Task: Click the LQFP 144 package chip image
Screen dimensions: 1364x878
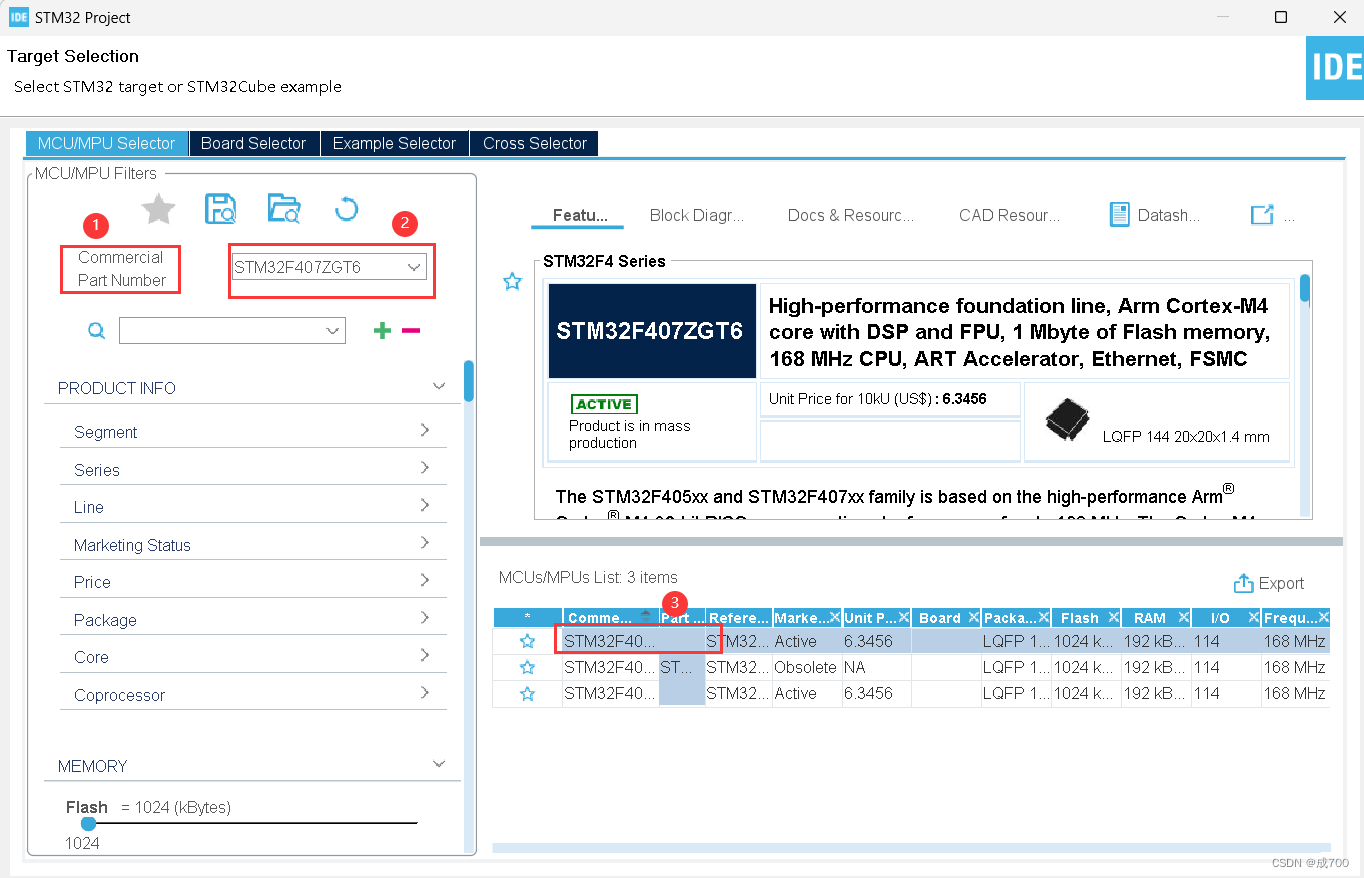Action: pyautogui.click(x=1067, y=420)
